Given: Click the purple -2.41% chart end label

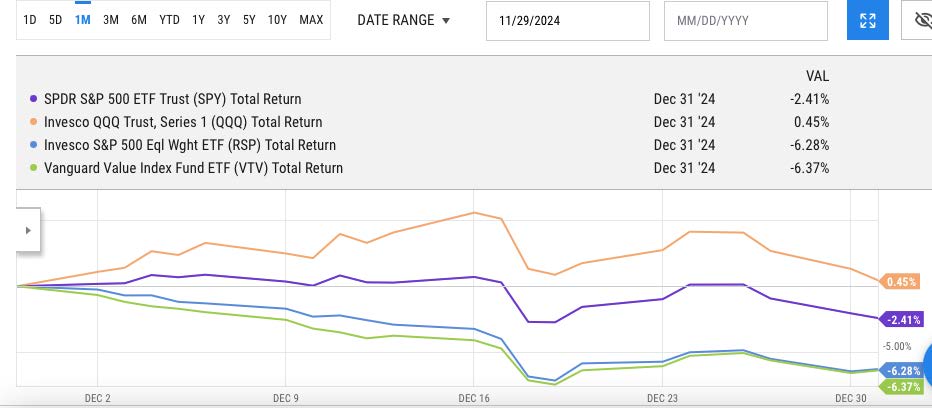Looking at the screenshot, I should point(902,320).
